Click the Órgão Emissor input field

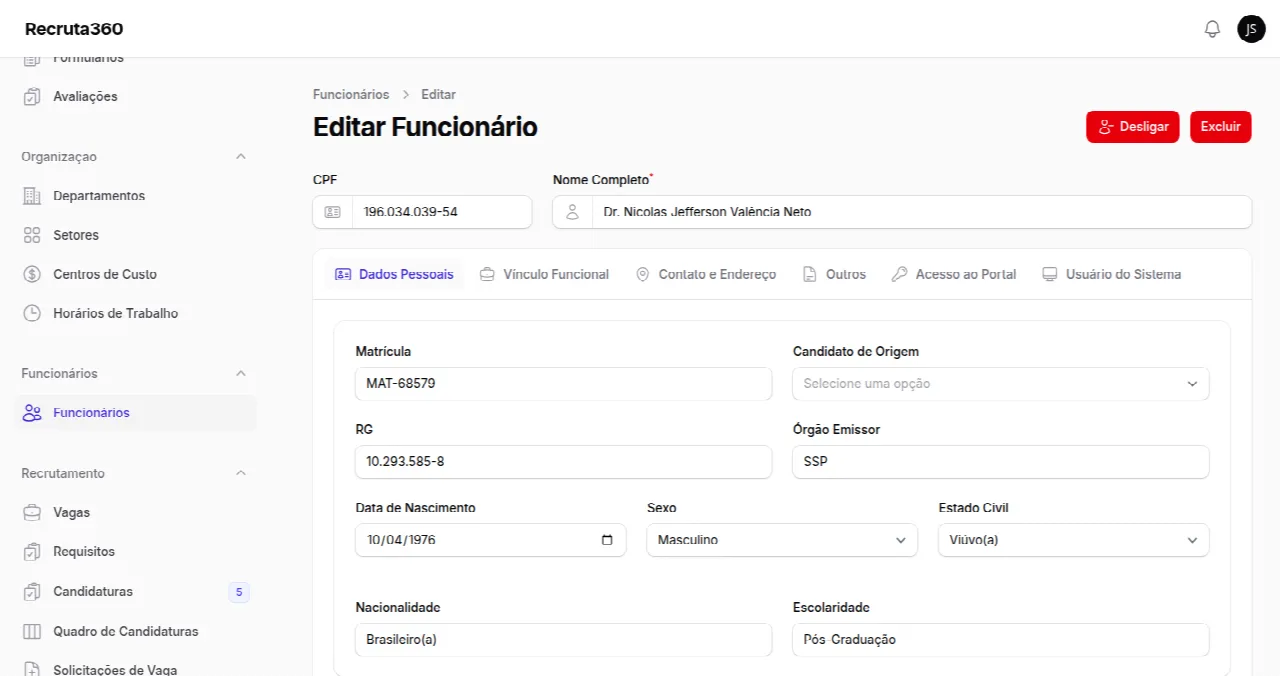[x=1001, y=462]
